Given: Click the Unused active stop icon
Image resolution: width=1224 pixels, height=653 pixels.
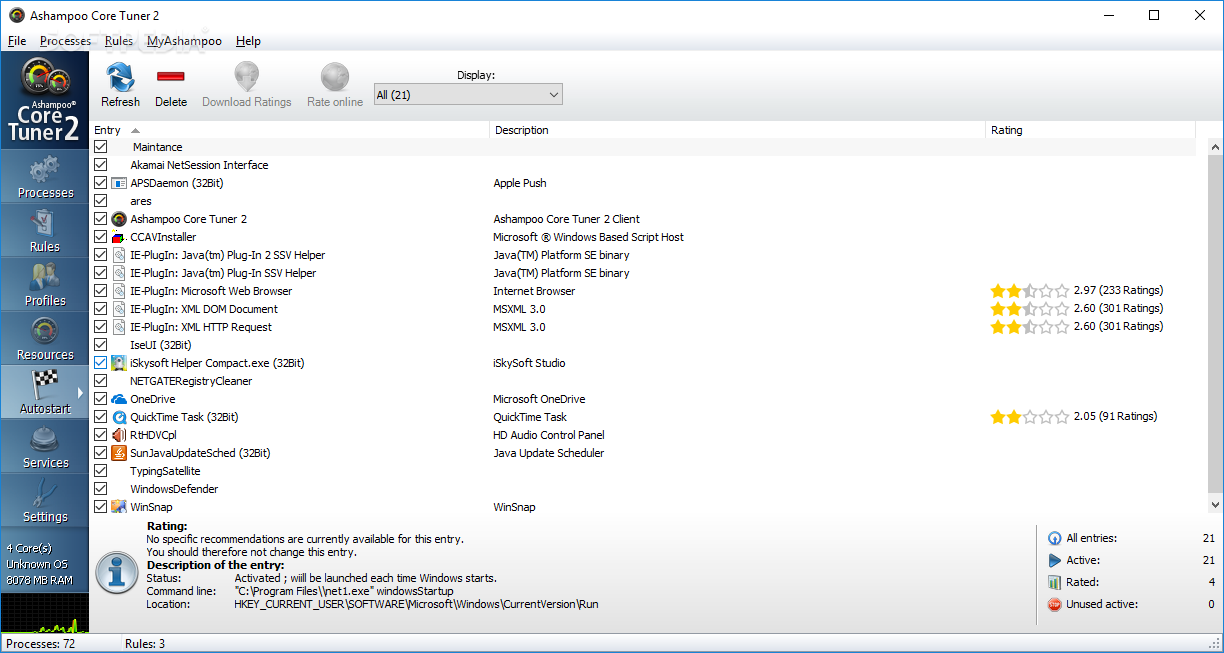Looking at the screenshot, I should pos(1054,604).
